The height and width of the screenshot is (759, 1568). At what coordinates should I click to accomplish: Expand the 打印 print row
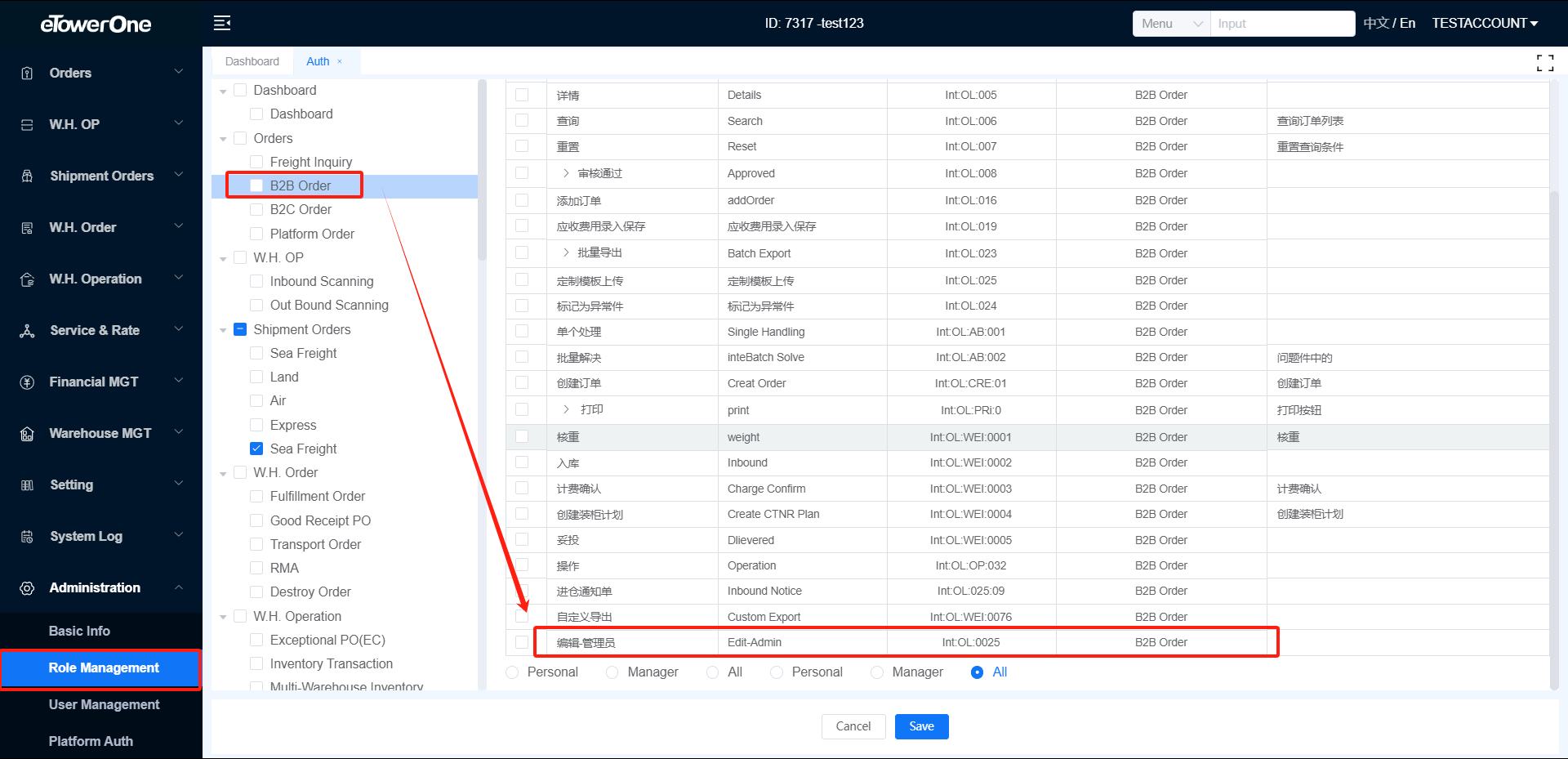[x=566, y=409]
